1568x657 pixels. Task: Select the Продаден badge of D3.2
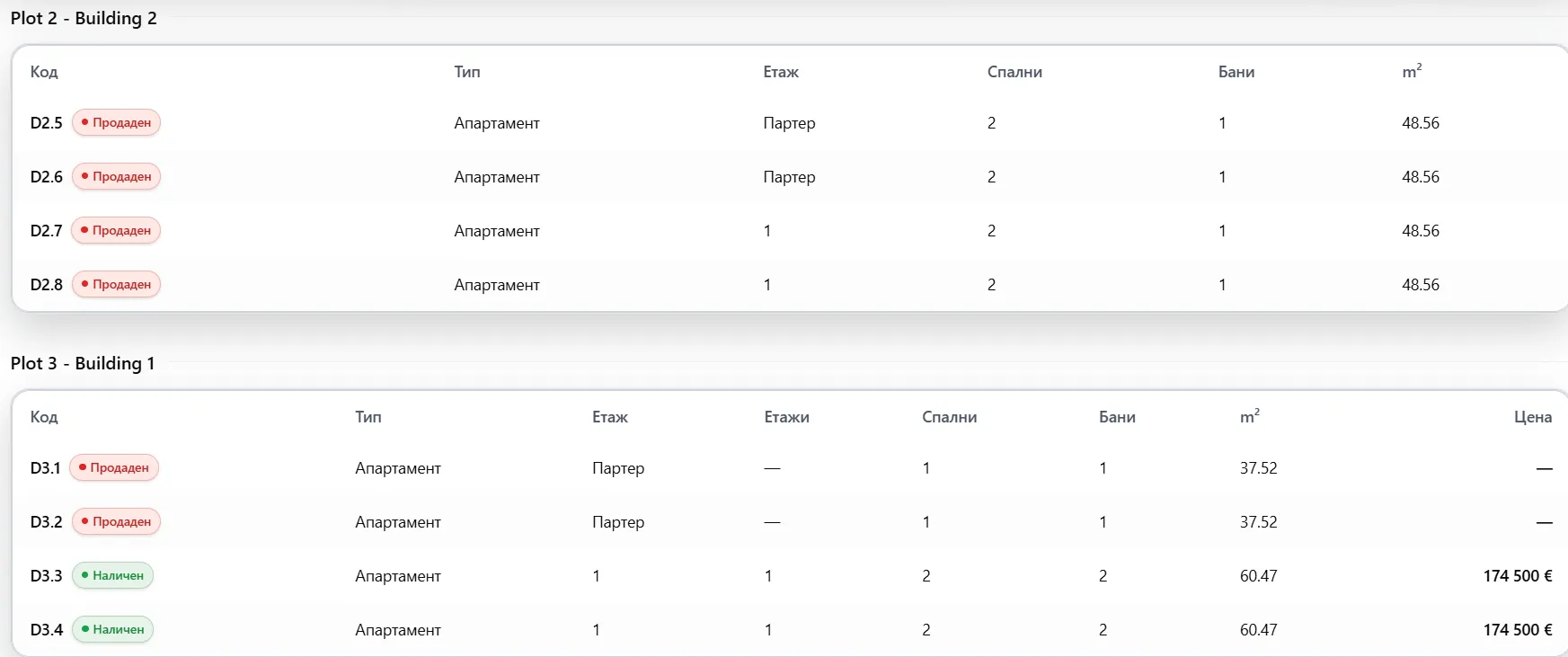point(116,522)
